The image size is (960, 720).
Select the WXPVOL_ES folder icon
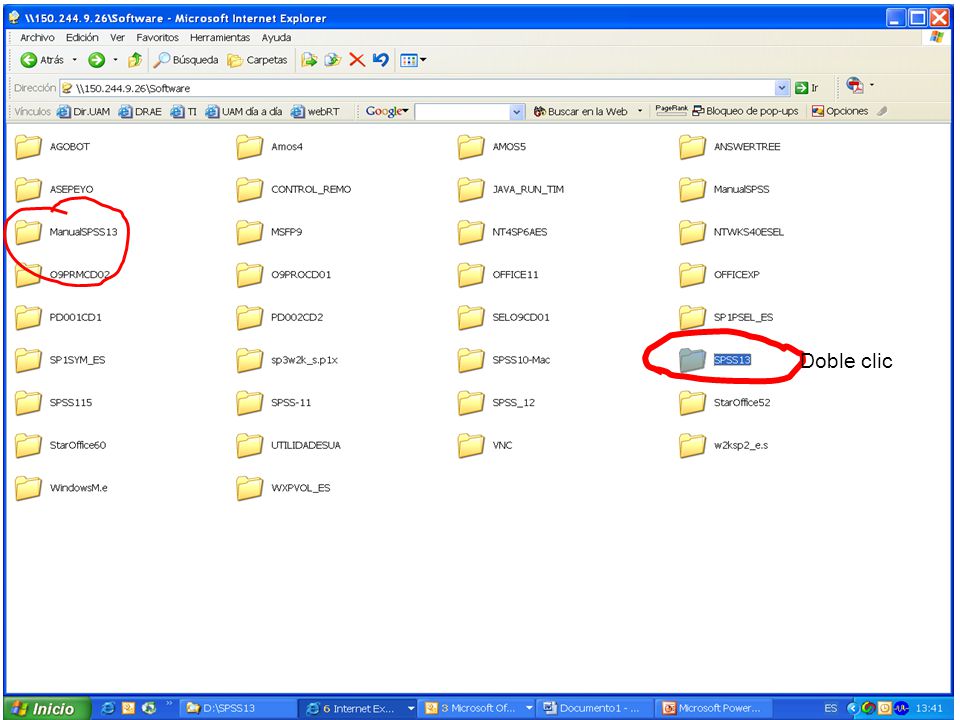coord(250,488)
